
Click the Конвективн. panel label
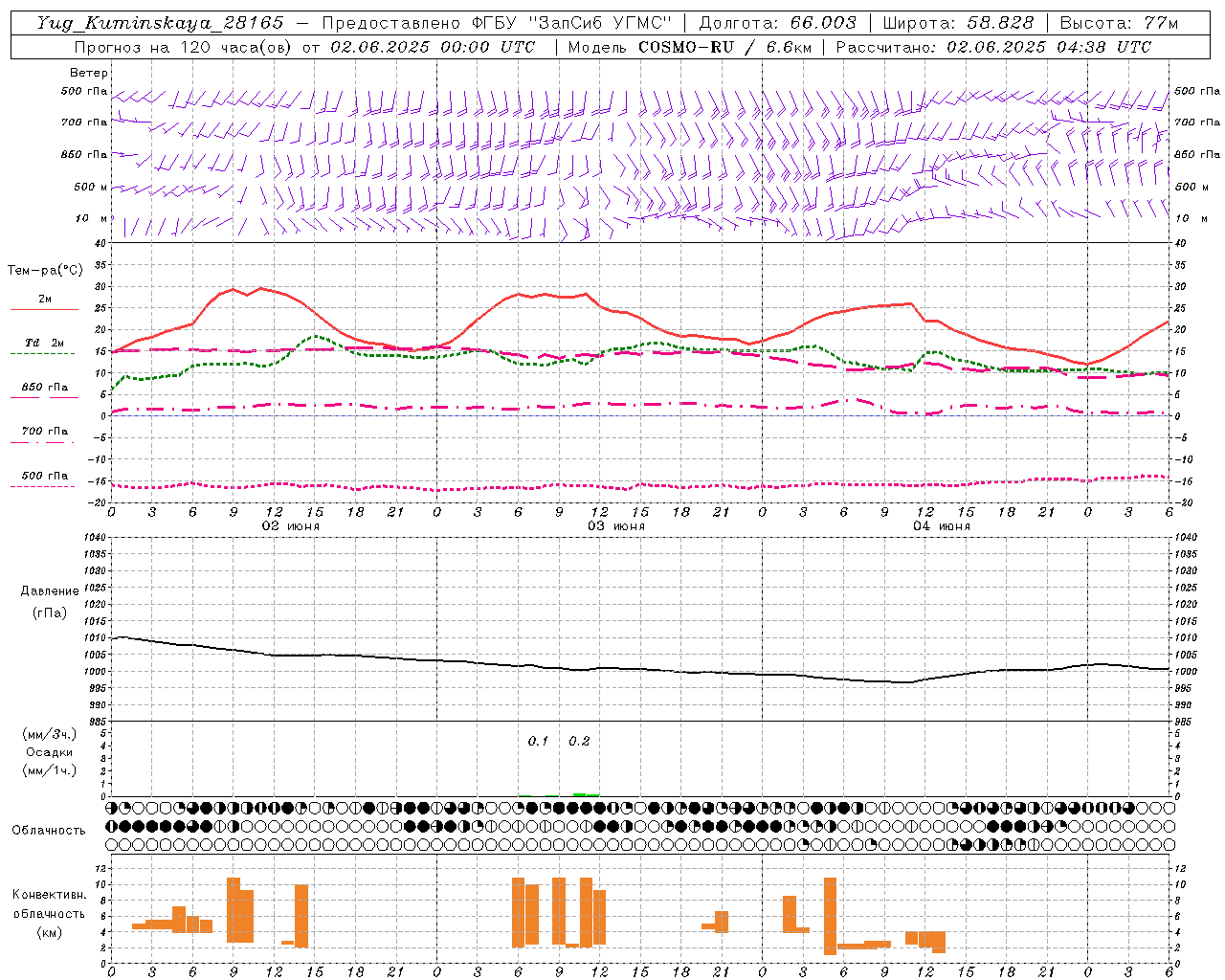[x=50, y=895]
